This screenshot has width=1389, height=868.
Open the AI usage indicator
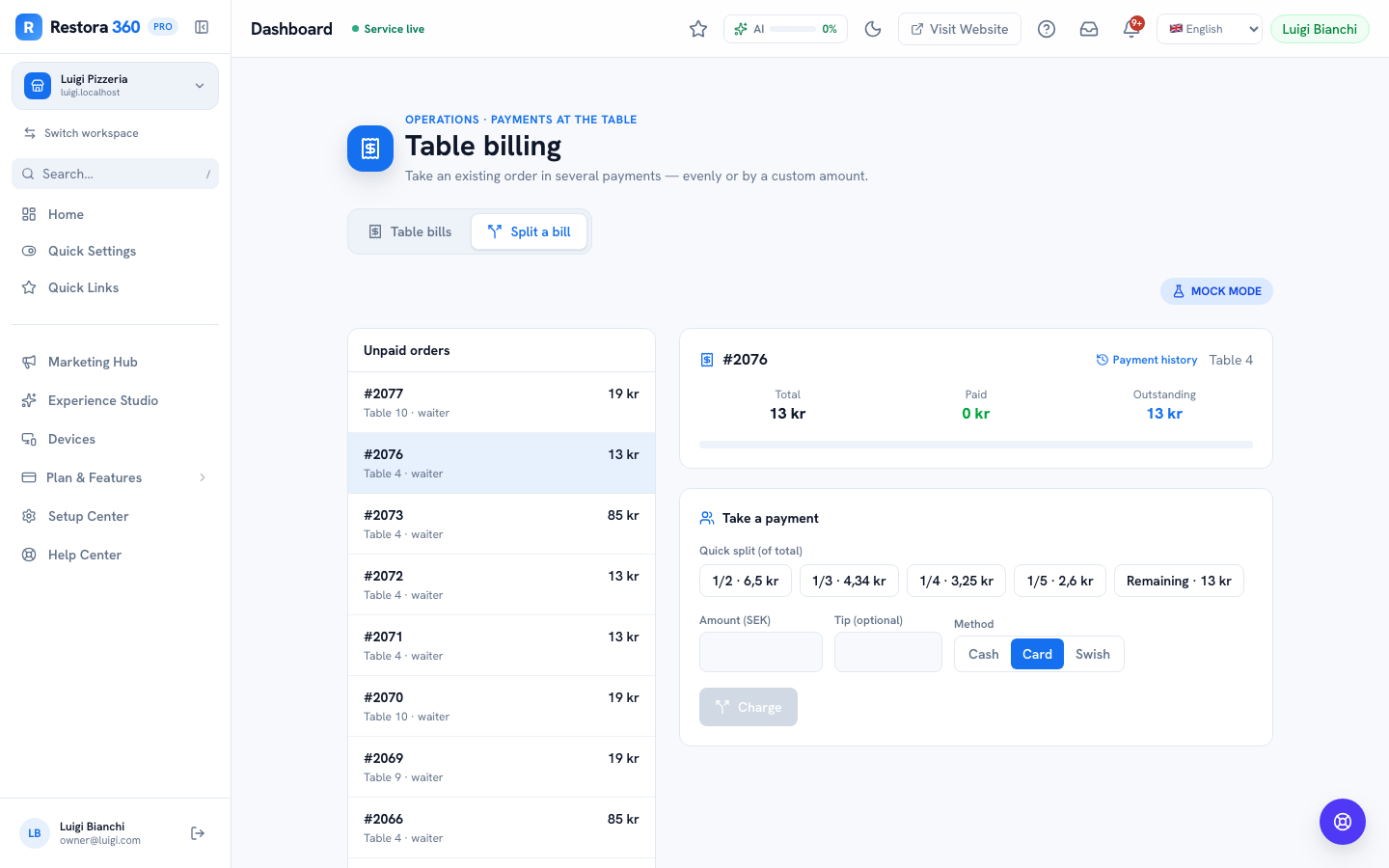click(x=785, y=29)
